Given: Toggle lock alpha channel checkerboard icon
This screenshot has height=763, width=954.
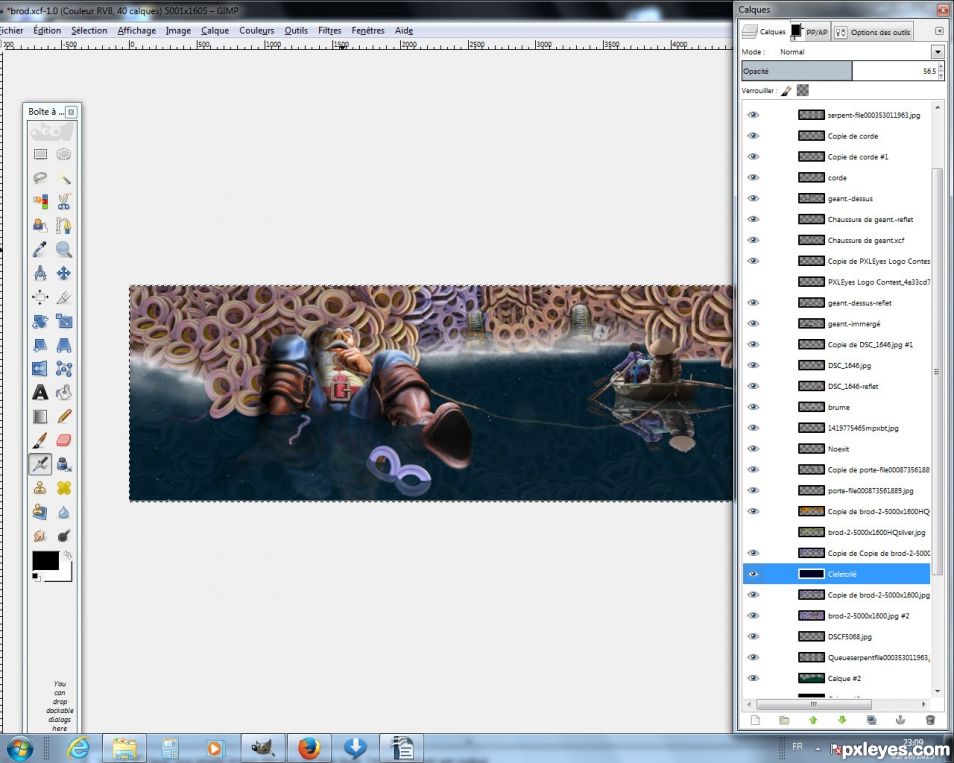Looking at the screenshot, I should 803,90.
